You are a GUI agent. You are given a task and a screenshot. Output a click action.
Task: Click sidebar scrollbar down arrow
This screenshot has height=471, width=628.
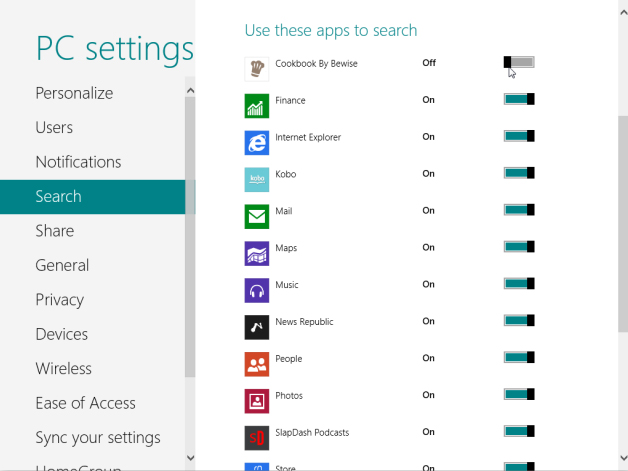pyautogui.click(x=191, y=457)
